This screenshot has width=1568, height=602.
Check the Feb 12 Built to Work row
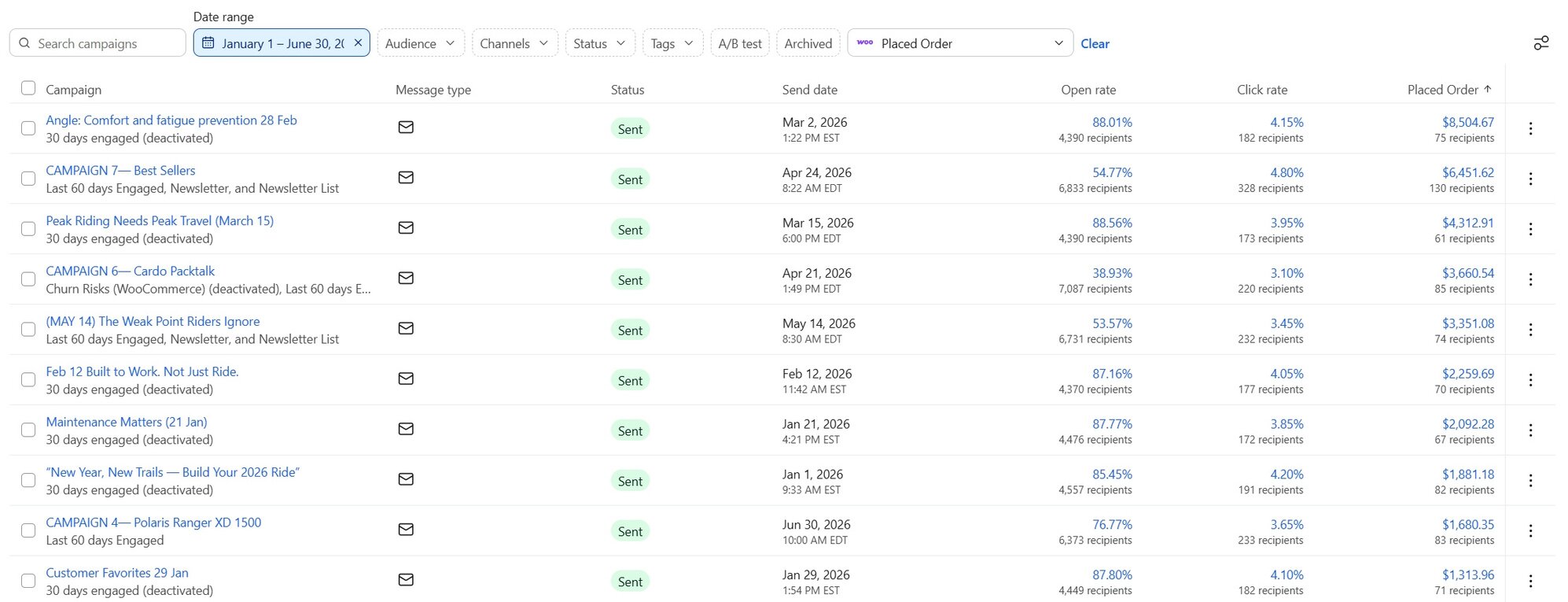point(28,380)
